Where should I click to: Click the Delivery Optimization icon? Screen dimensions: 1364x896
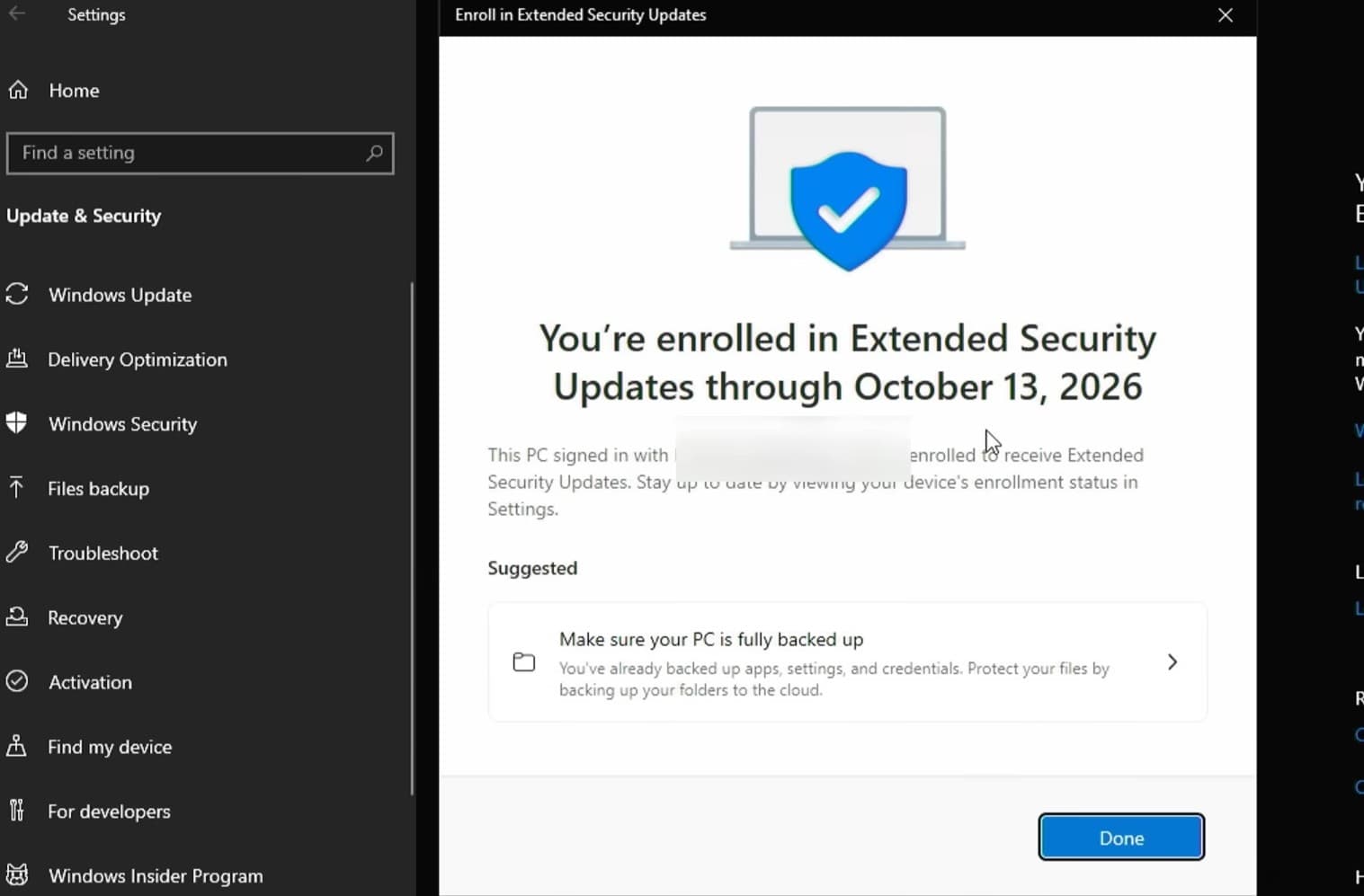tap(18, 359)
